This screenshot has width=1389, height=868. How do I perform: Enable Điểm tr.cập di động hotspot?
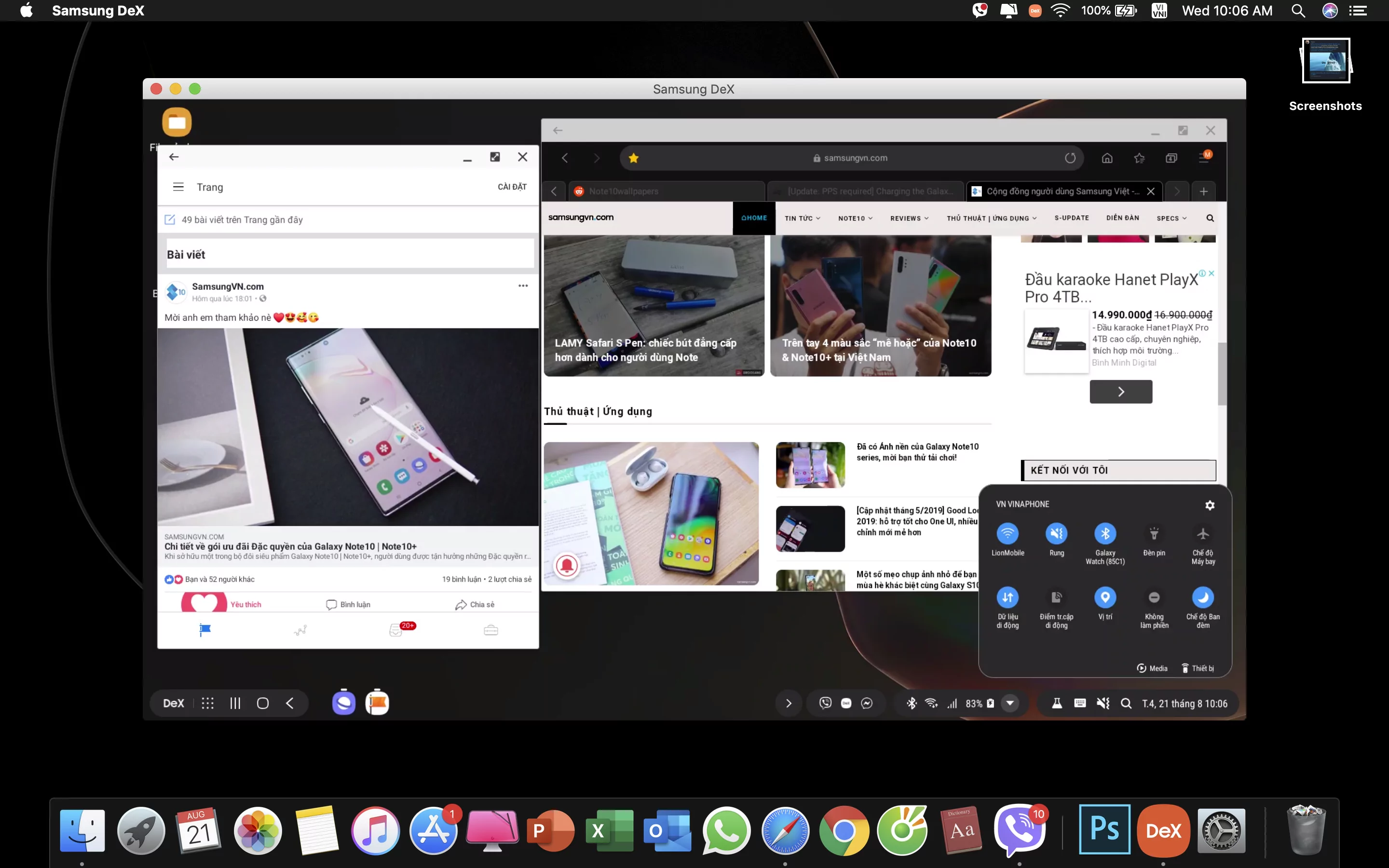coord(1056,597)
